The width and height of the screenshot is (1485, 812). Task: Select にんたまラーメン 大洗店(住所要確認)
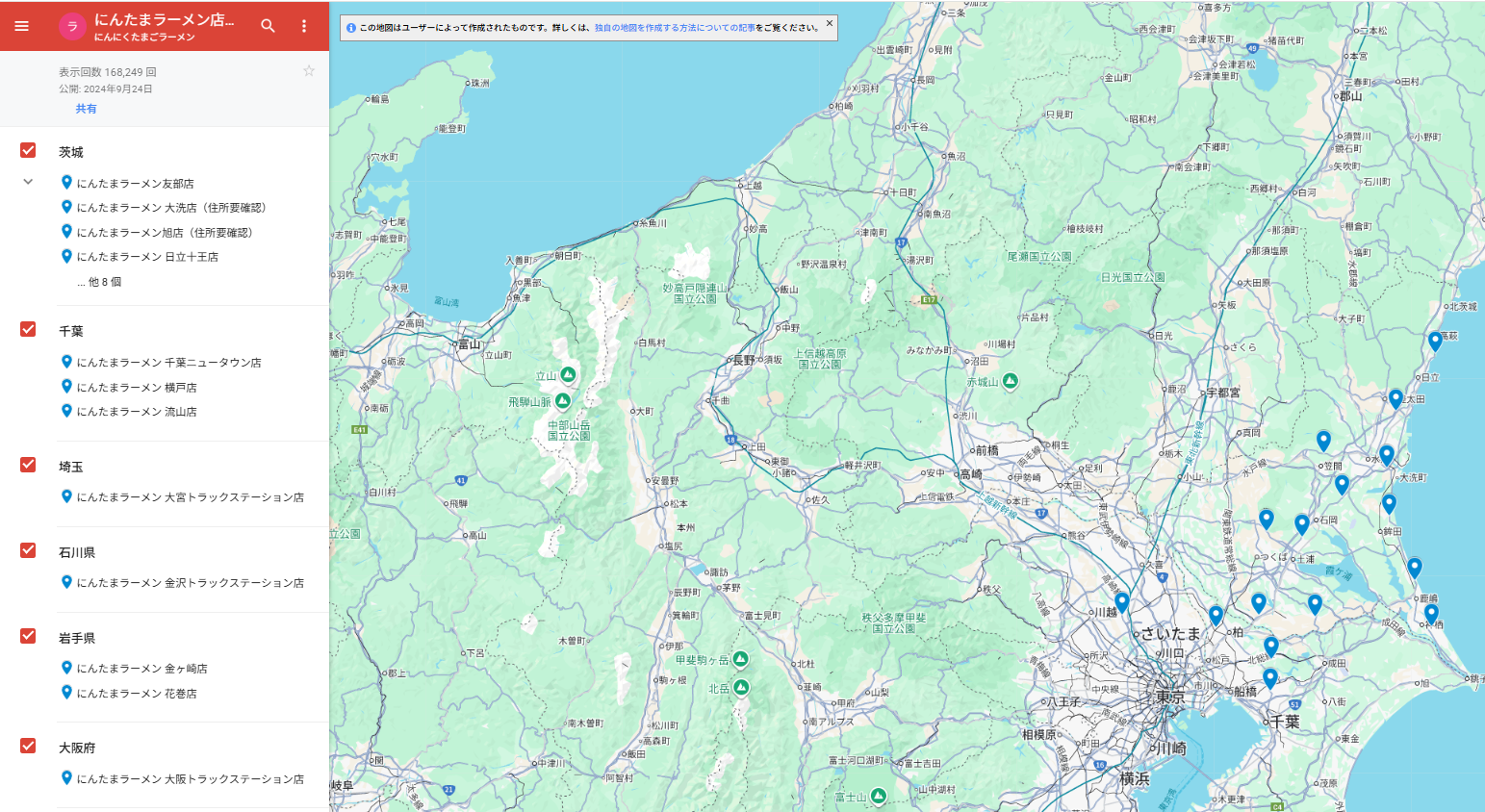click(x=171, y=208)
